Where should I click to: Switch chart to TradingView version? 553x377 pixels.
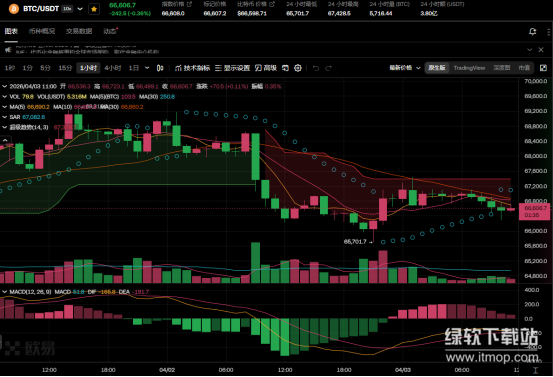click(x=469, y=68)
